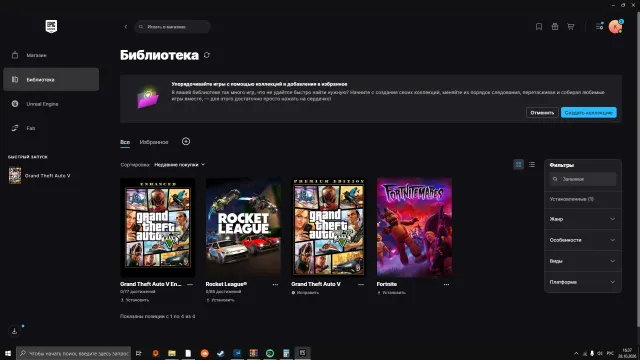Screen dimensions: 640x360
Task: Open the three-dot menu for Fortnite
Action: tap(446, 284)
